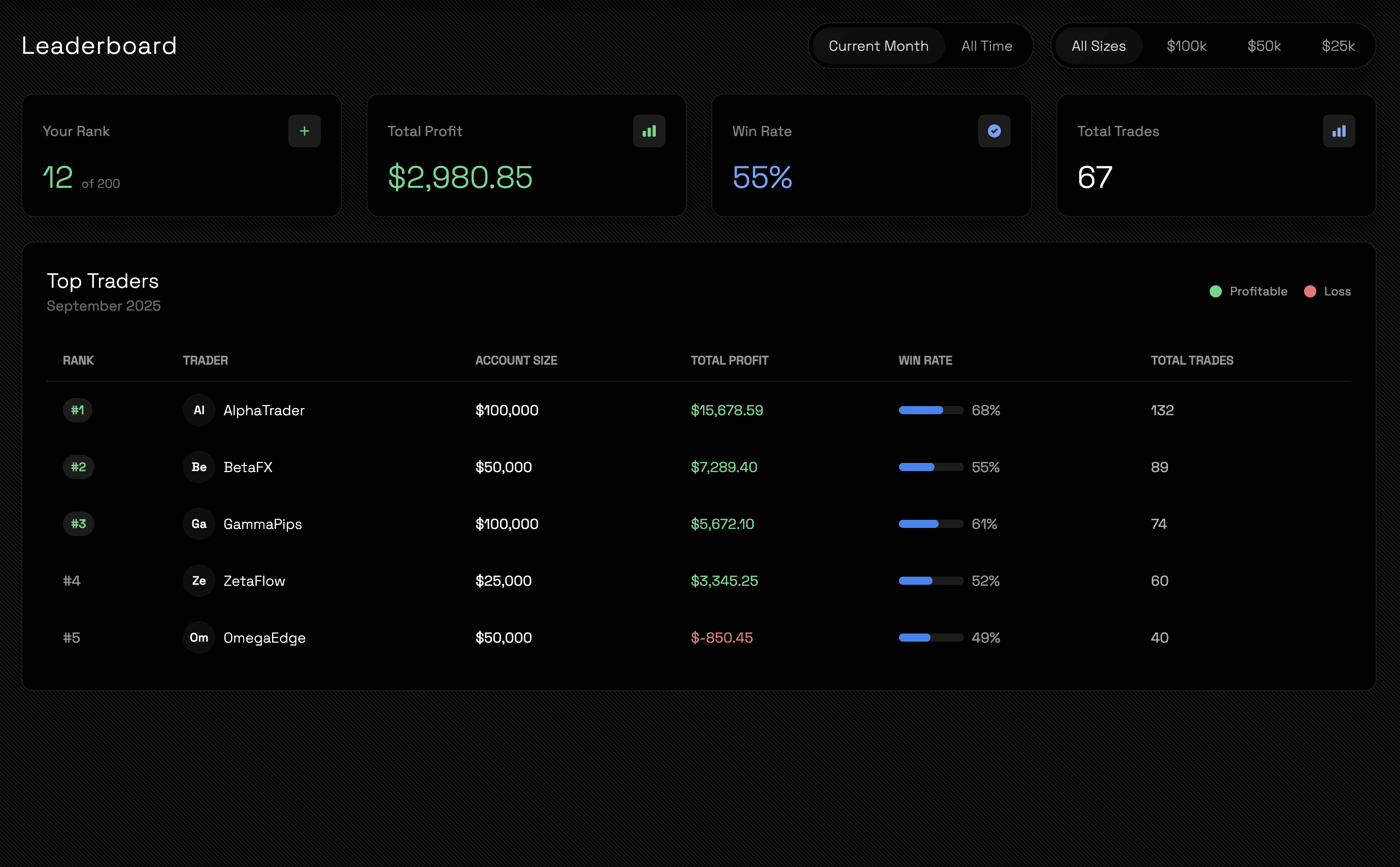Click the #3 rank badge
Image resolution: width=1400 pixels, height=867 pixels.
point(79,523)
